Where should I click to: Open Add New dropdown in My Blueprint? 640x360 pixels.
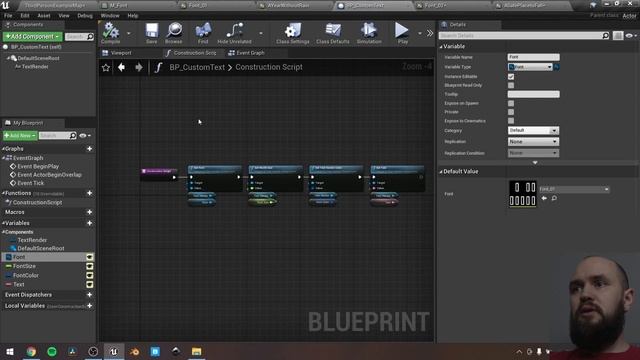coord(20,136)
